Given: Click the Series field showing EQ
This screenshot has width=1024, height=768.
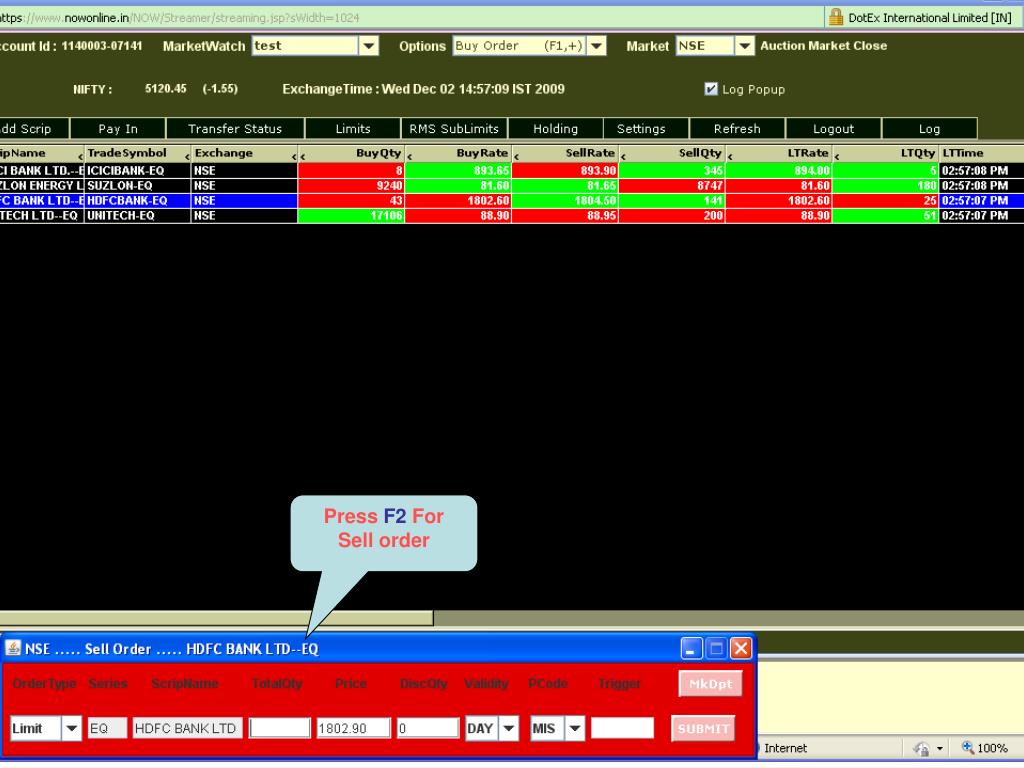Looking at the screenshot, I should coord(107,728).
